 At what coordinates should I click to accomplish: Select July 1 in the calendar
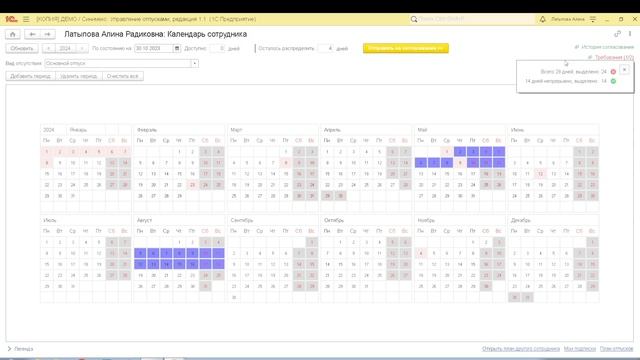tap(47, 242)
